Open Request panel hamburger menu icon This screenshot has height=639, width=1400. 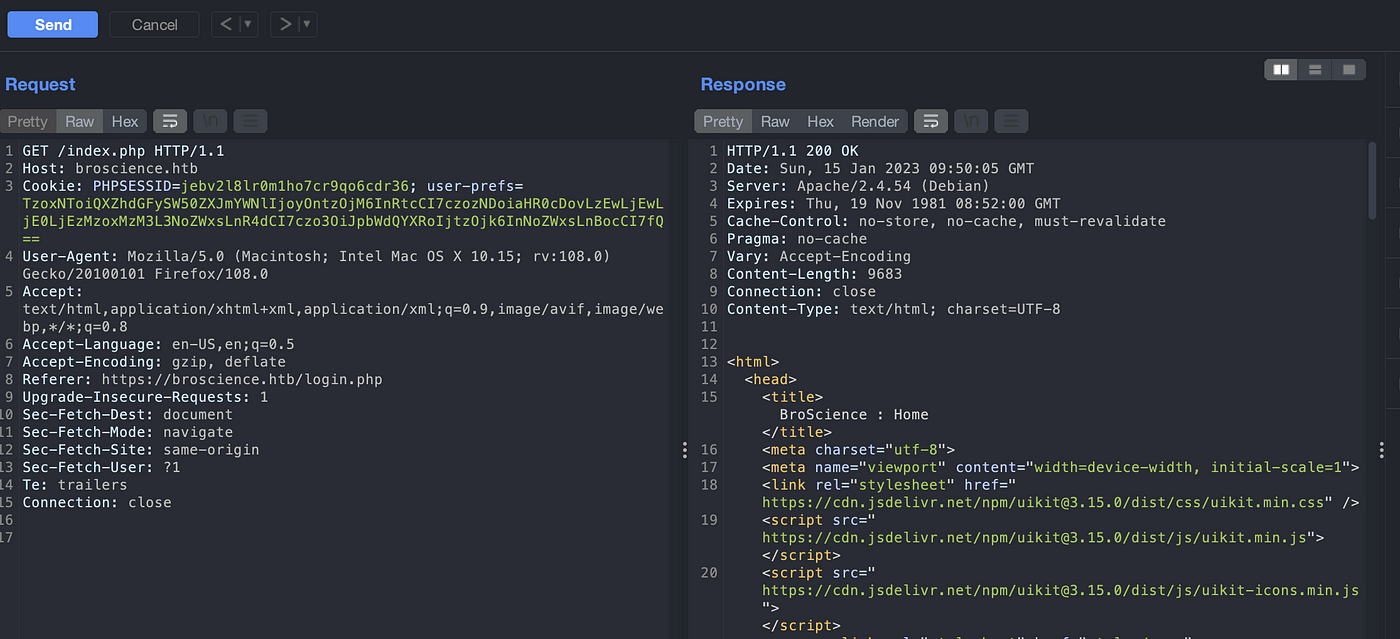click(250, 121)
